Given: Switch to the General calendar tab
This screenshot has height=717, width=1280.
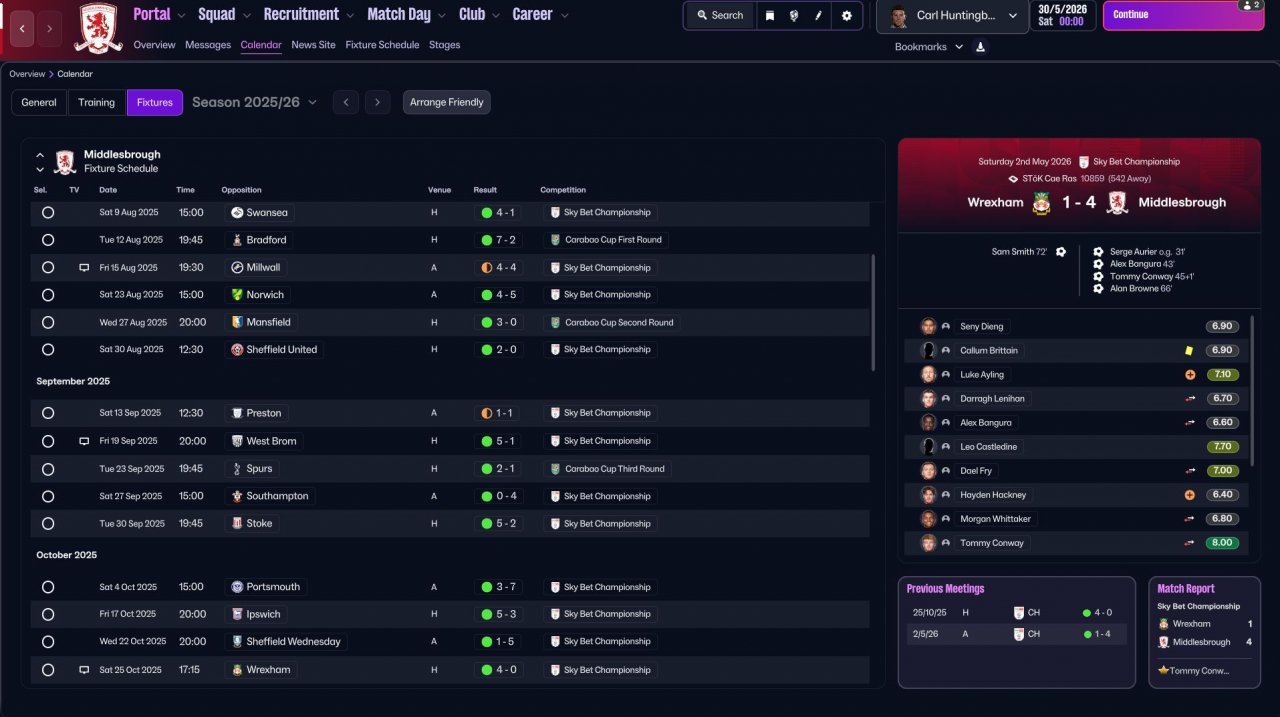Looking at the screenshot, I should (x=39, y=102).
